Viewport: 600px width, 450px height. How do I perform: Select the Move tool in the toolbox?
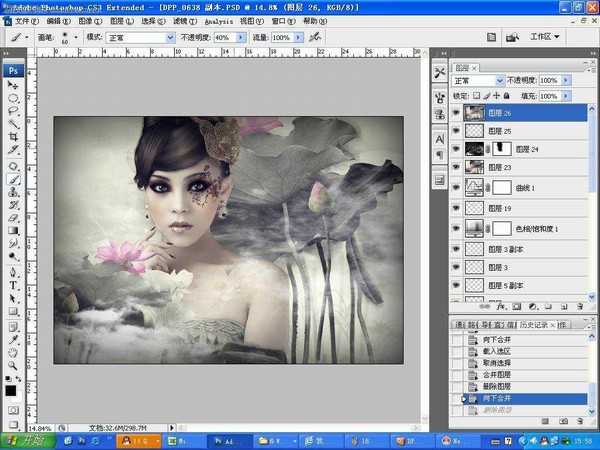pyautogui.click(x=14, y=86)
